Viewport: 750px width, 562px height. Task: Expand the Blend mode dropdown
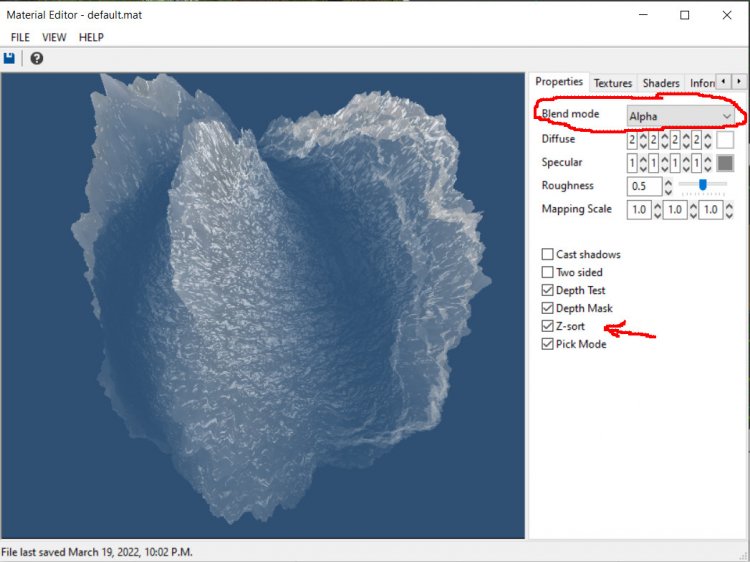click(x=681, y=116)
